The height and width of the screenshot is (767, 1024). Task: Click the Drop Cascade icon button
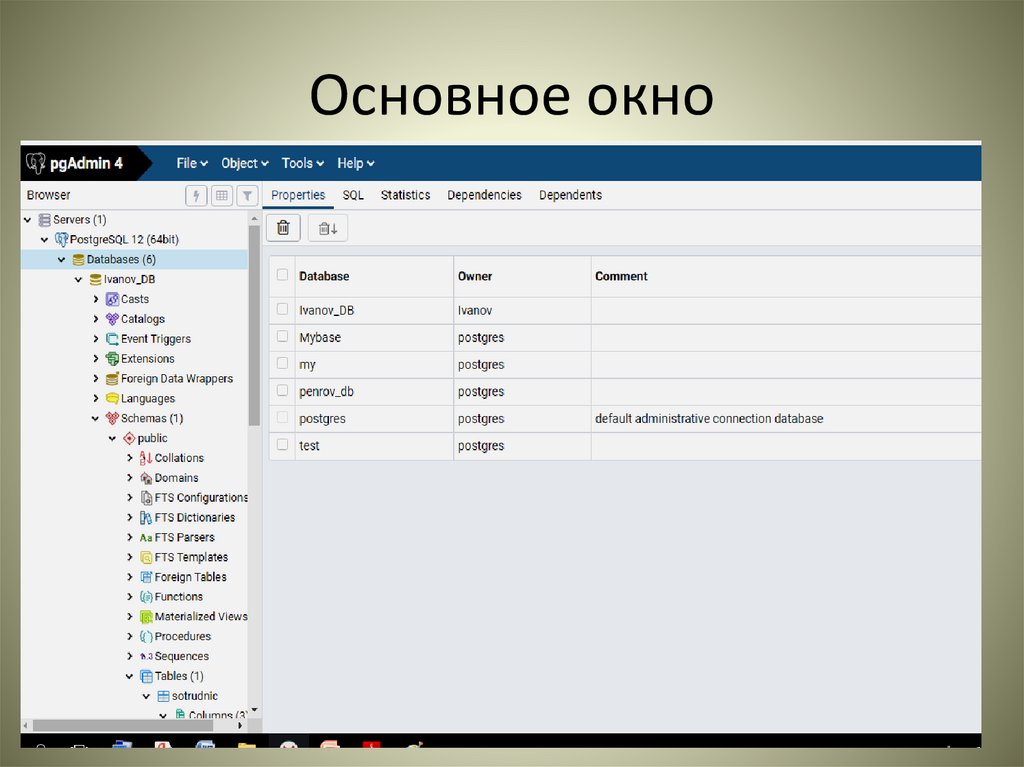coord(327,228)
